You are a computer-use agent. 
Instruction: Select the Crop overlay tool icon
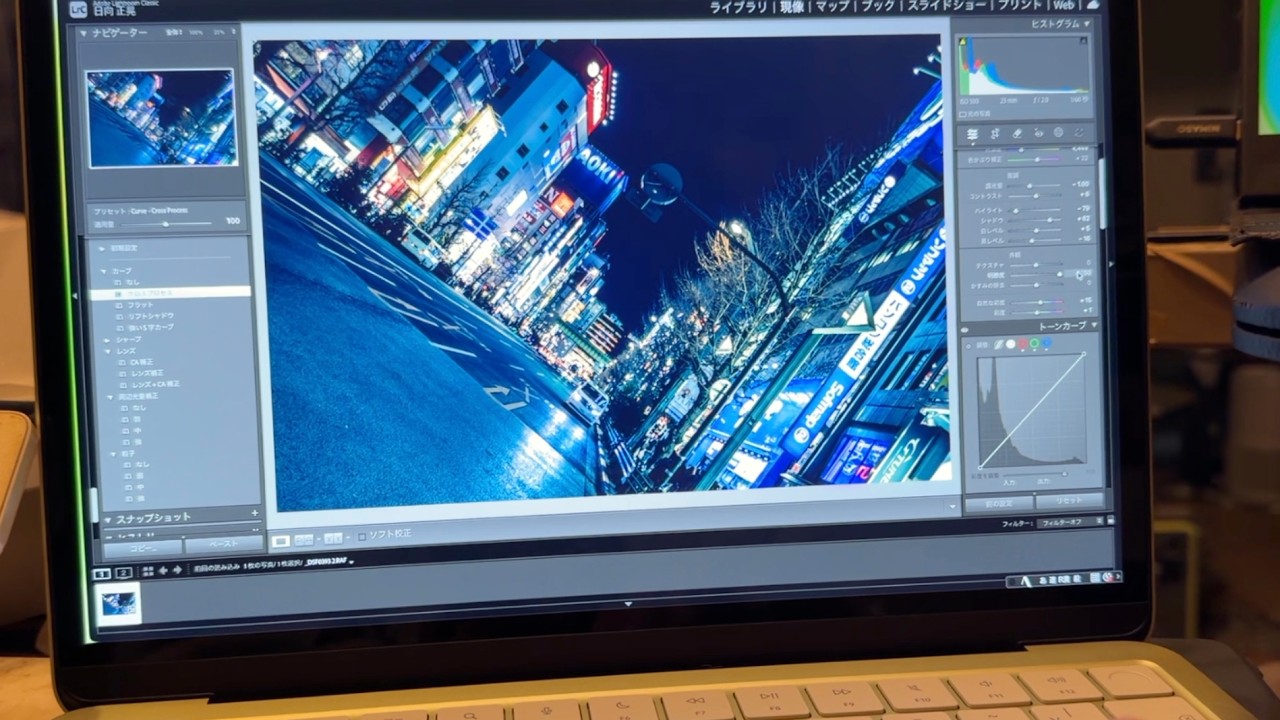tap(995, 133)
